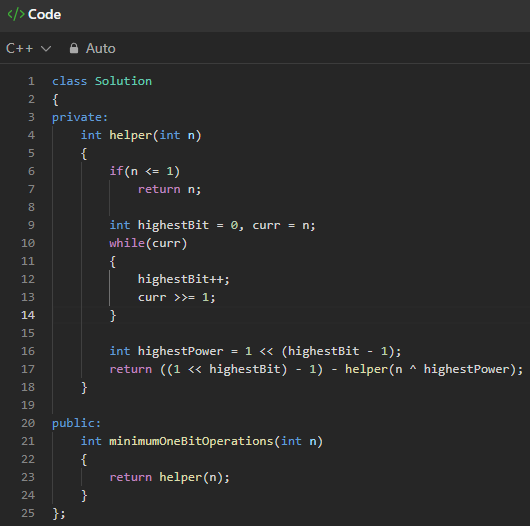Click line number 14 in gutter
530x526 pixels.
[x=28, y=315]
